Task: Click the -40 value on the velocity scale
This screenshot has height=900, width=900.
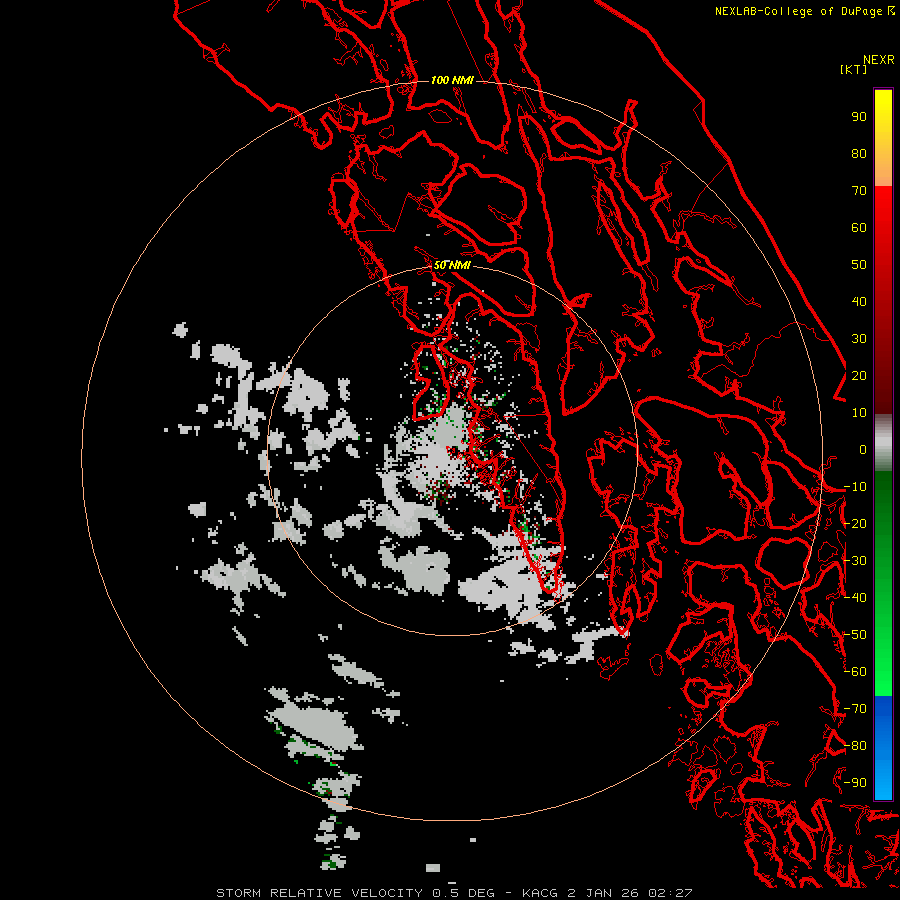Action: 855,598
